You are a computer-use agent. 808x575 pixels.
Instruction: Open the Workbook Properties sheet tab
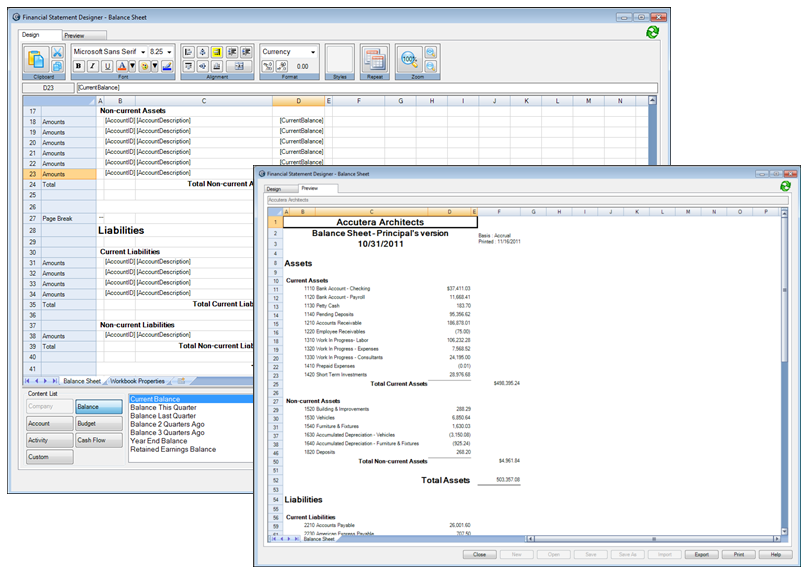tap(138, 381)
